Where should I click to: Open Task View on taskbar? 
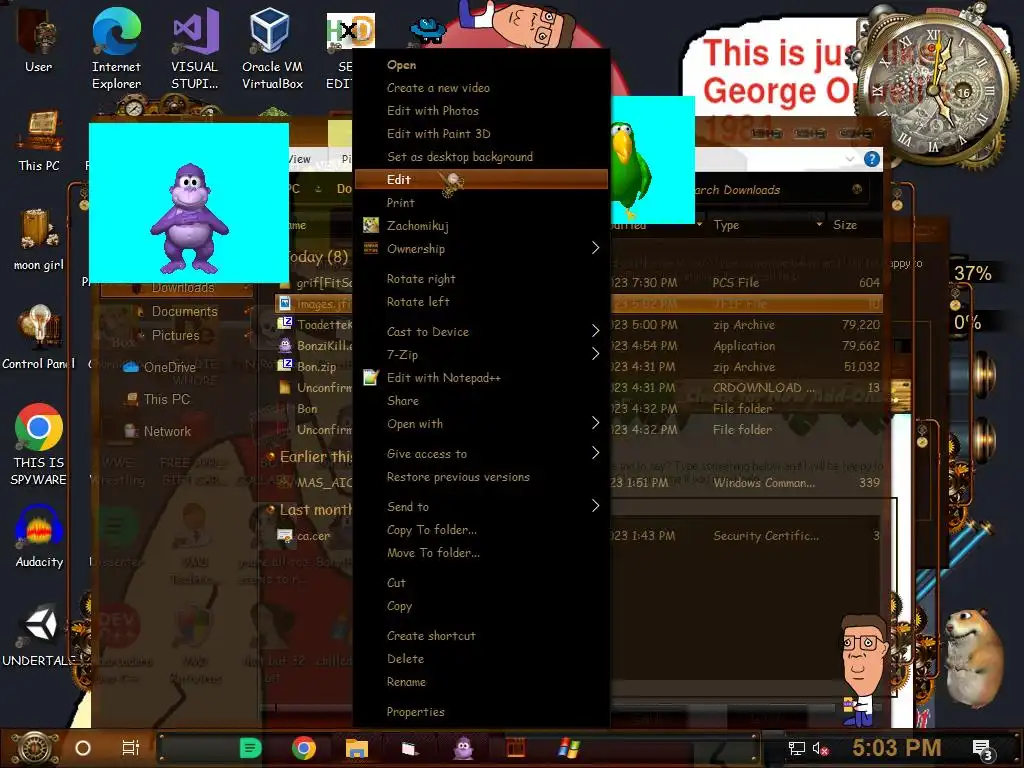coord(131,748)
